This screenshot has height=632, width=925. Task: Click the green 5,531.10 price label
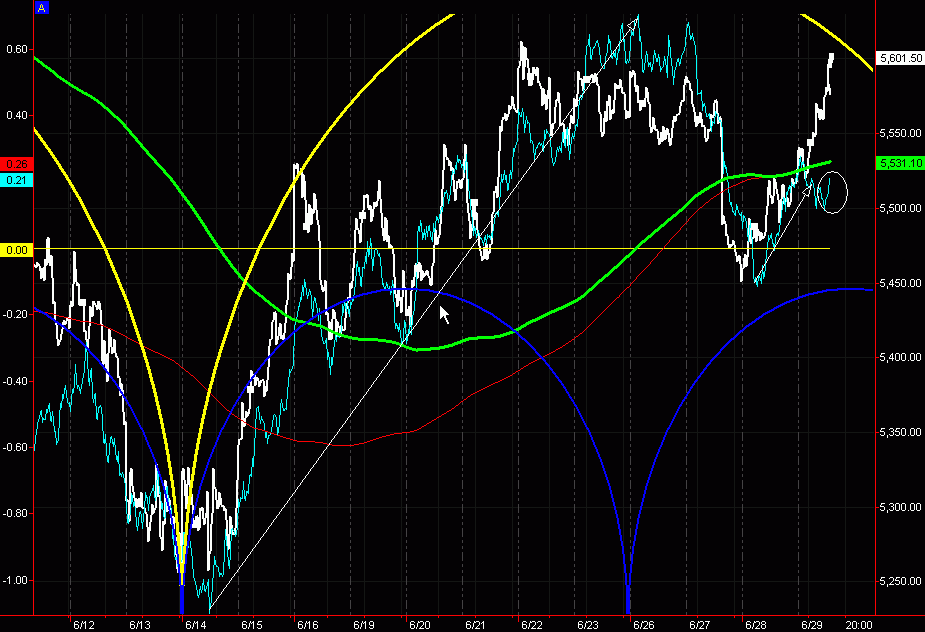pos(900,163)
